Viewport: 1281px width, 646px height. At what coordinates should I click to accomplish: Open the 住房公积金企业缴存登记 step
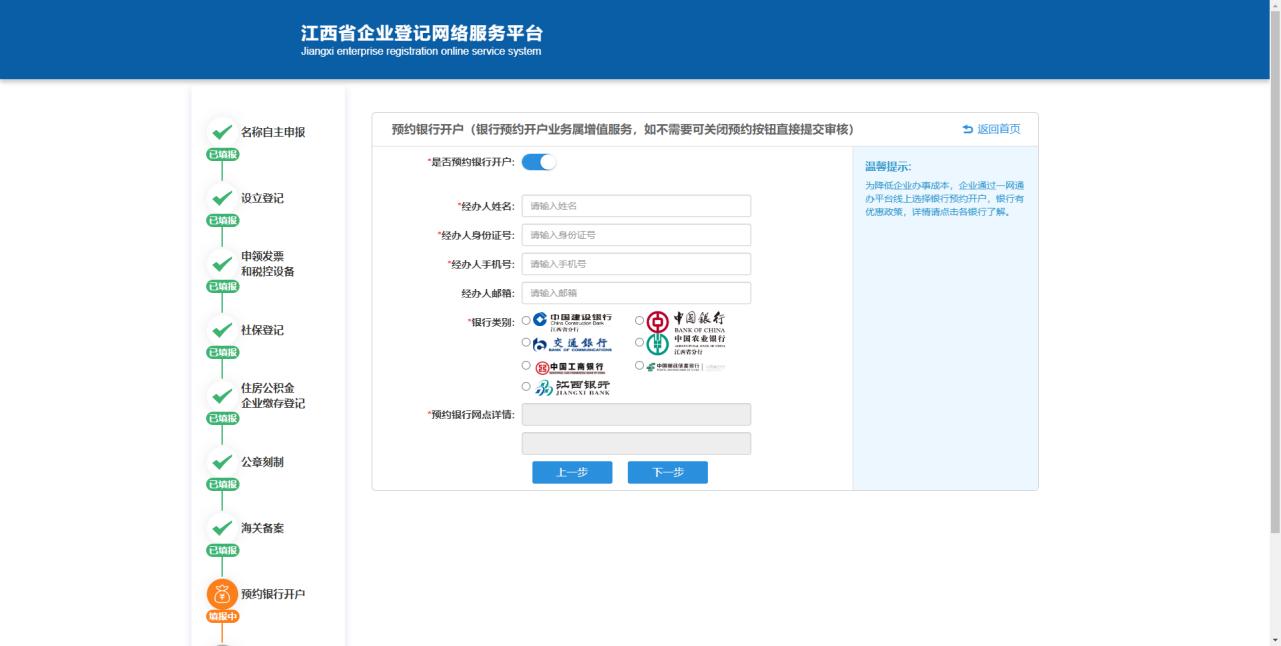pyautogui.click(x=272, y=396)
